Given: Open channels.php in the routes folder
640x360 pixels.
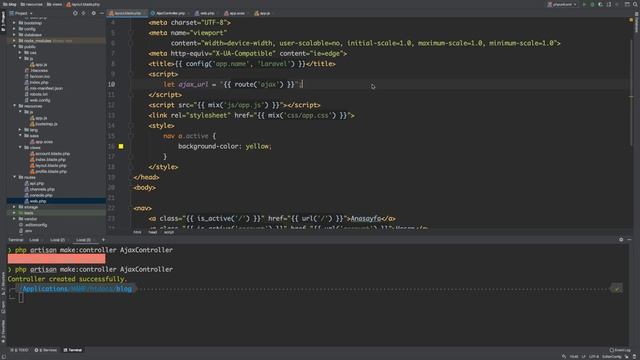Looking at the screenshot, I should pyautogui.click(x=39, y=189).
